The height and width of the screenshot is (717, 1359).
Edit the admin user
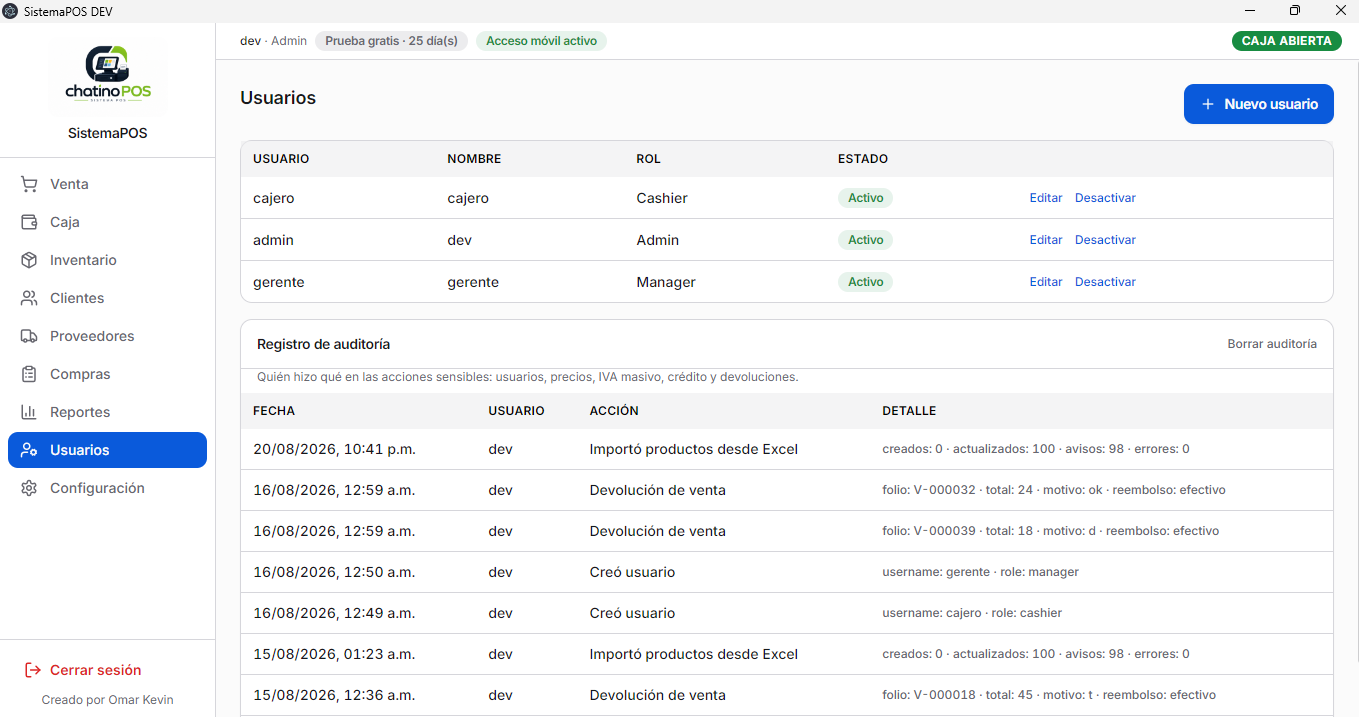1046,240
